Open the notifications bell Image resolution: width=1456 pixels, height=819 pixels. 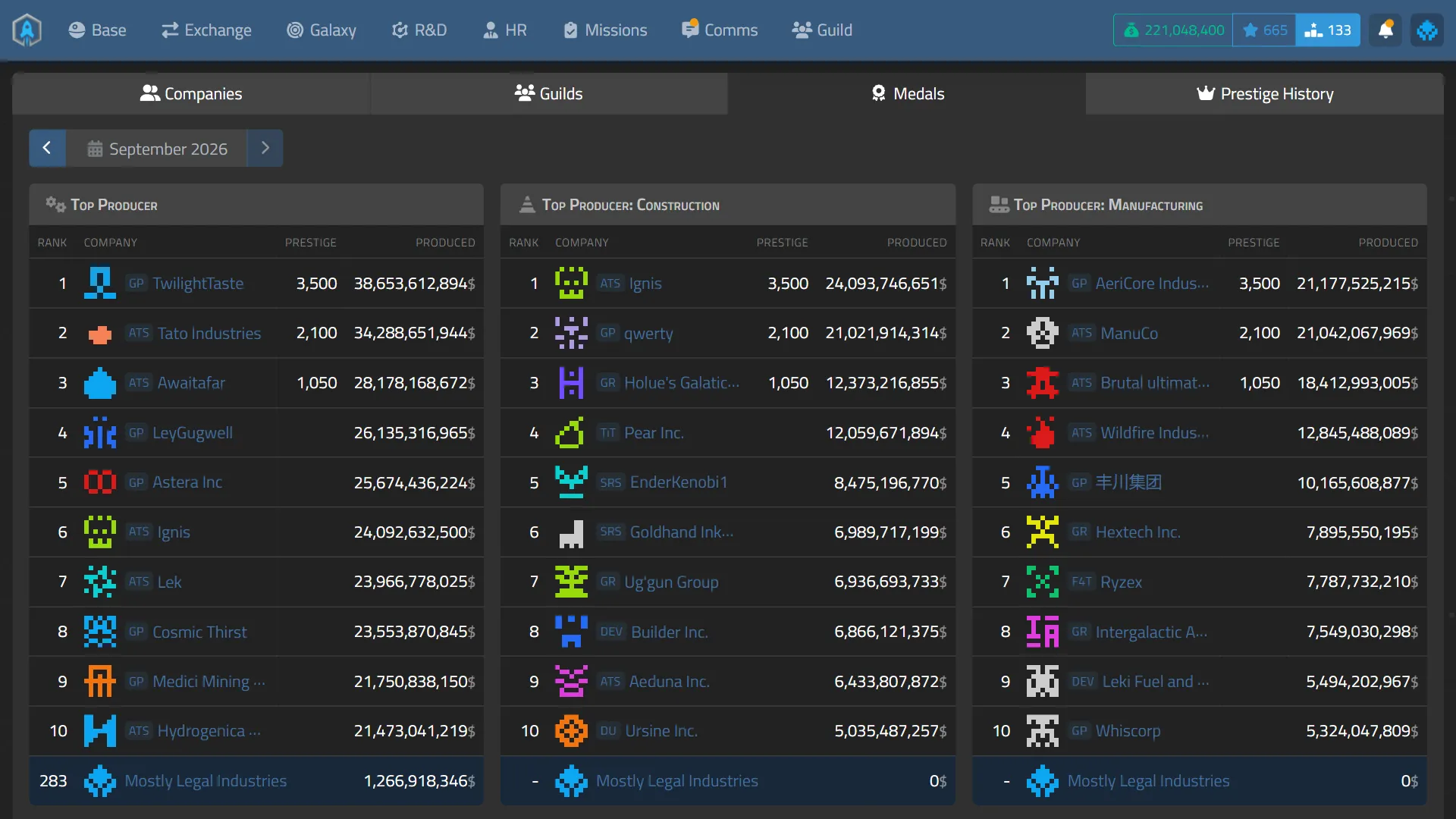click(x=1385, y=30)
